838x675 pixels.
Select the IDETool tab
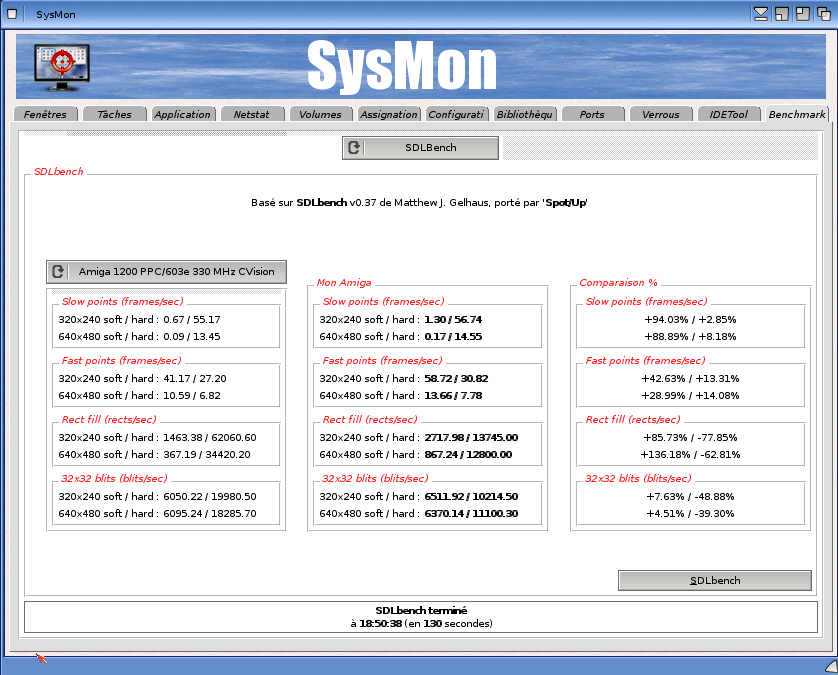729,114
